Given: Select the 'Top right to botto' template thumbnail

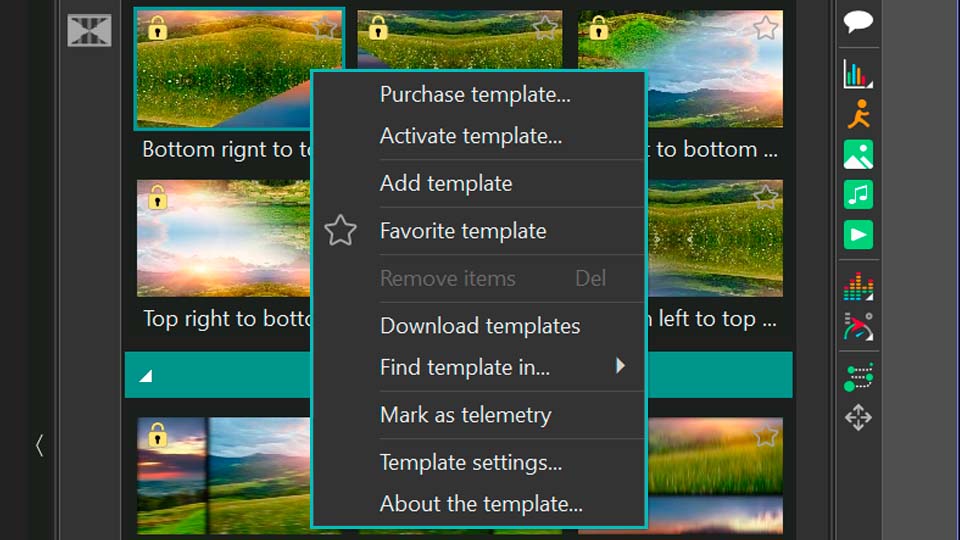Looking at the screenshot, I should tap(223, 238).
